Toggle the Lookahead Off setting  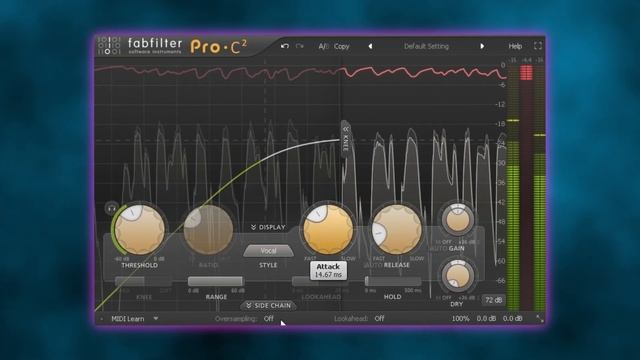point(379,318)
